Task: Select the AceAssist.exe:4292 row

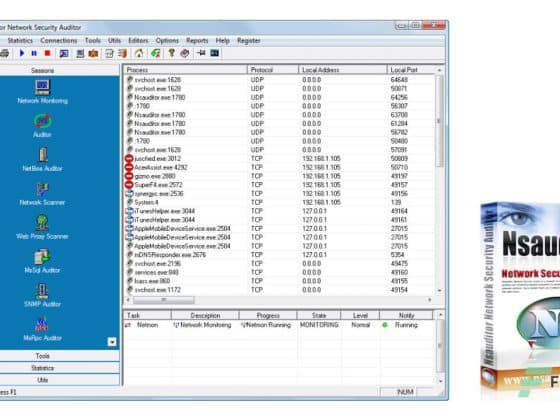Action: pyautogui.click(x=280, y=167)
